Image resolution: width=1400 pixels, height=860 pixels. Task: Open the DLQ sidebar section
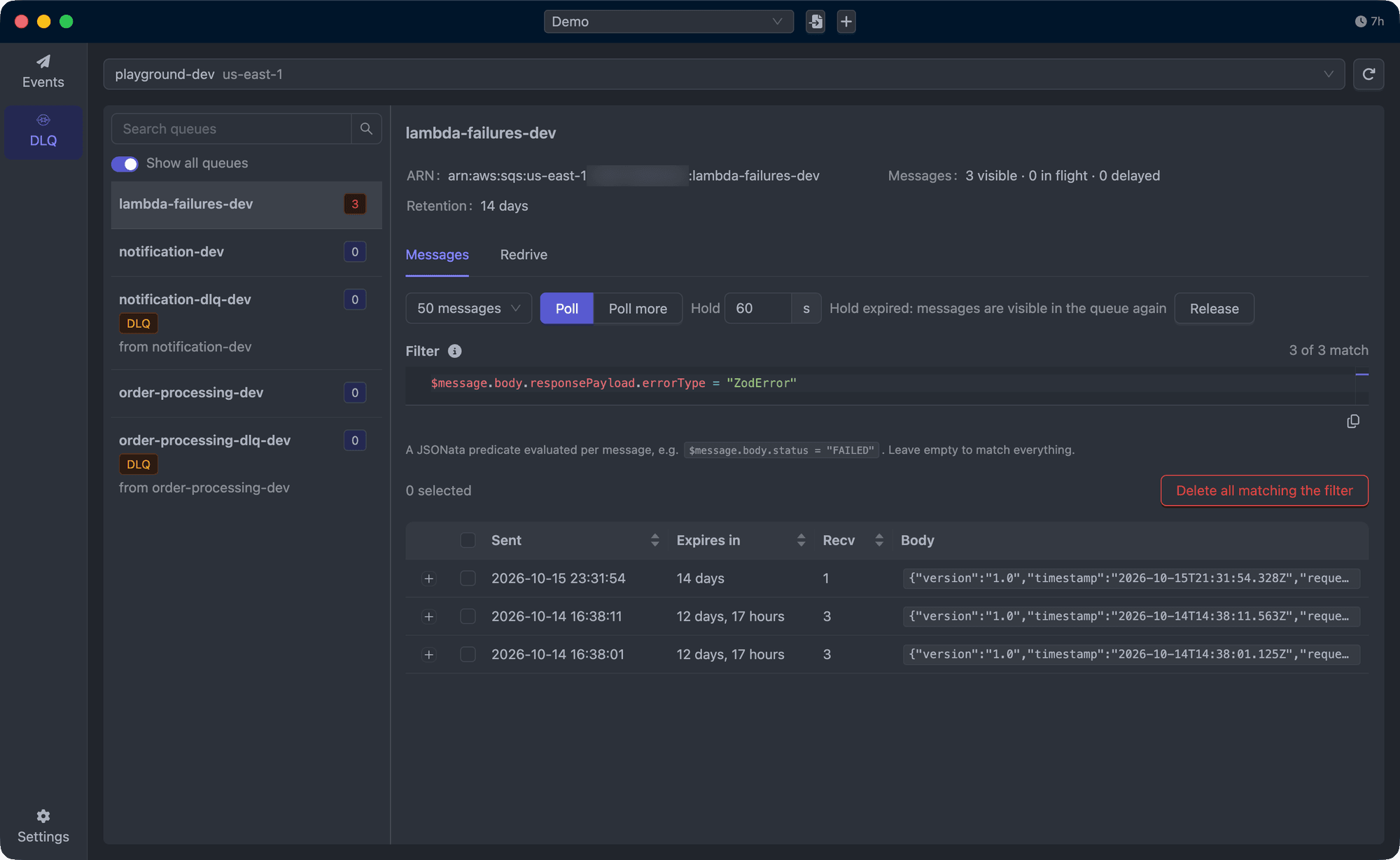43,132
